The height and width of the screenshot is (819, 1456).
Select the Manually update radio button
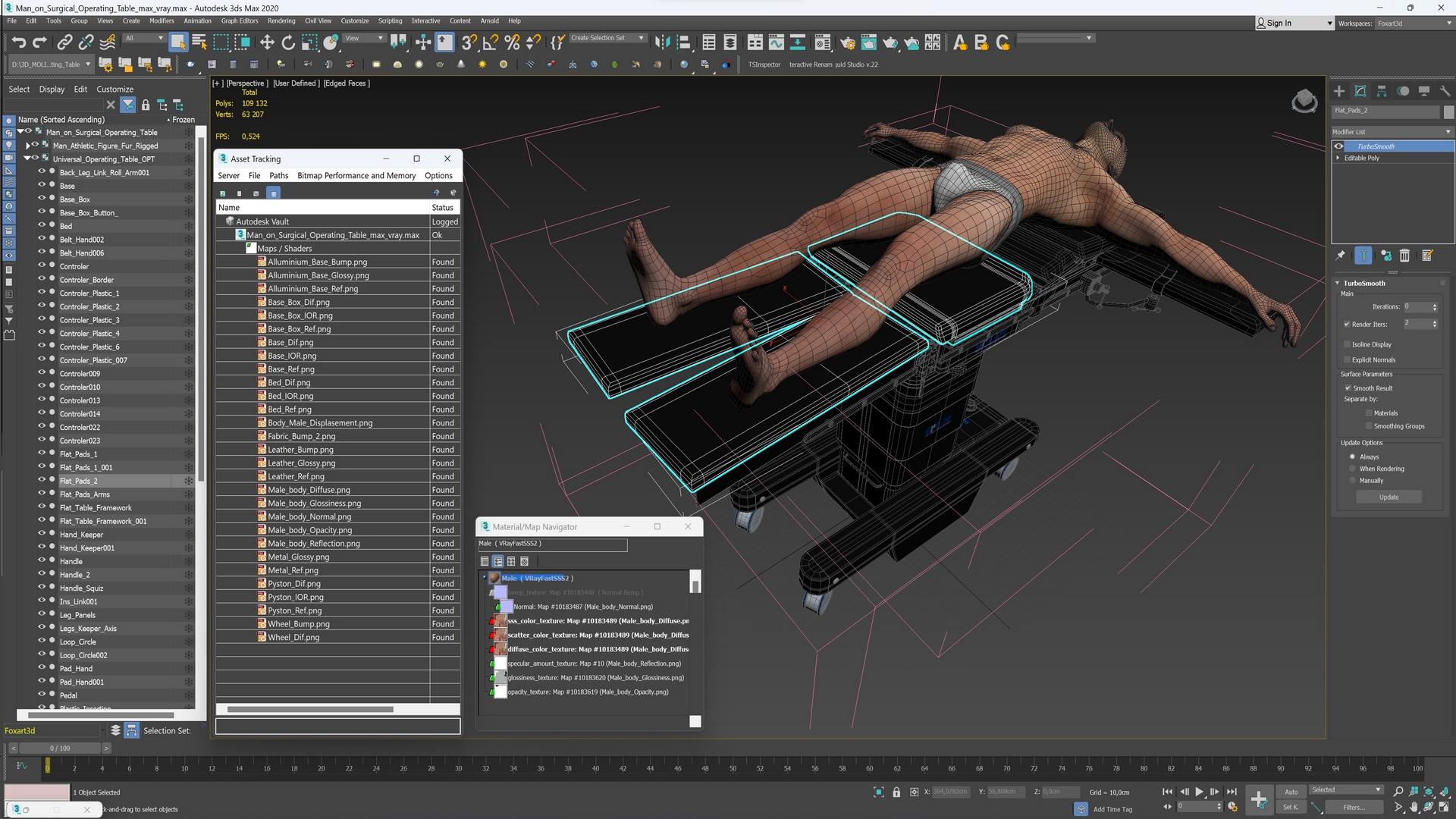[x=1352, y=481]
